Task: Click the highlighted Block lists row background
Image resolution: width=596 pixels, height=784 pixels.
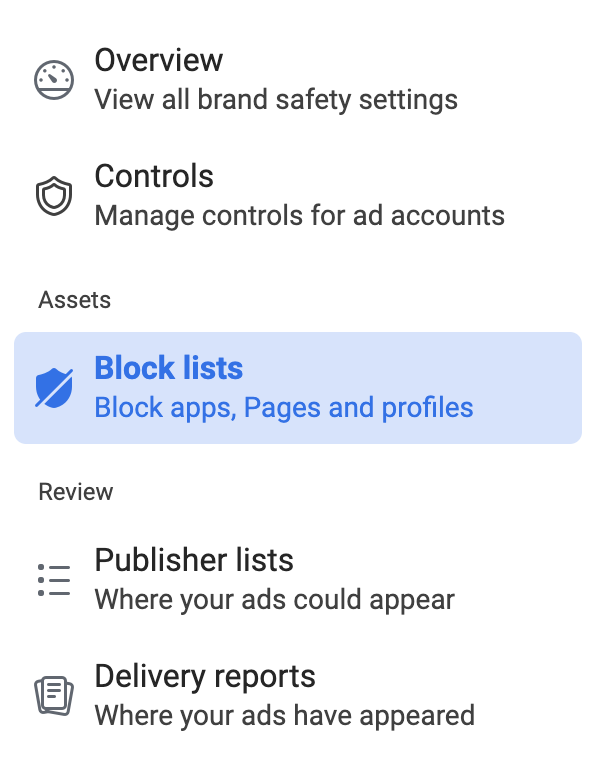Action: [x=298, y=388]
